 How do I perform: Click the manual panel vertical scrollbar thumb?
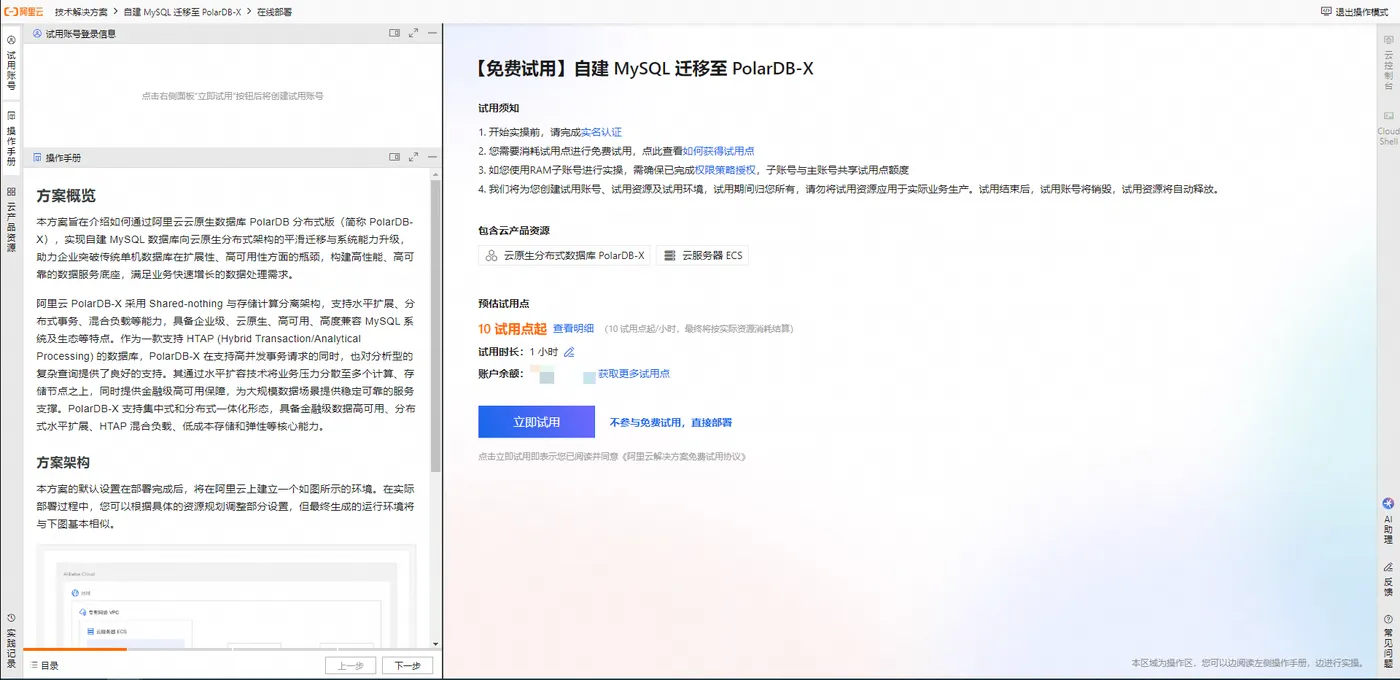click(435, 325)
